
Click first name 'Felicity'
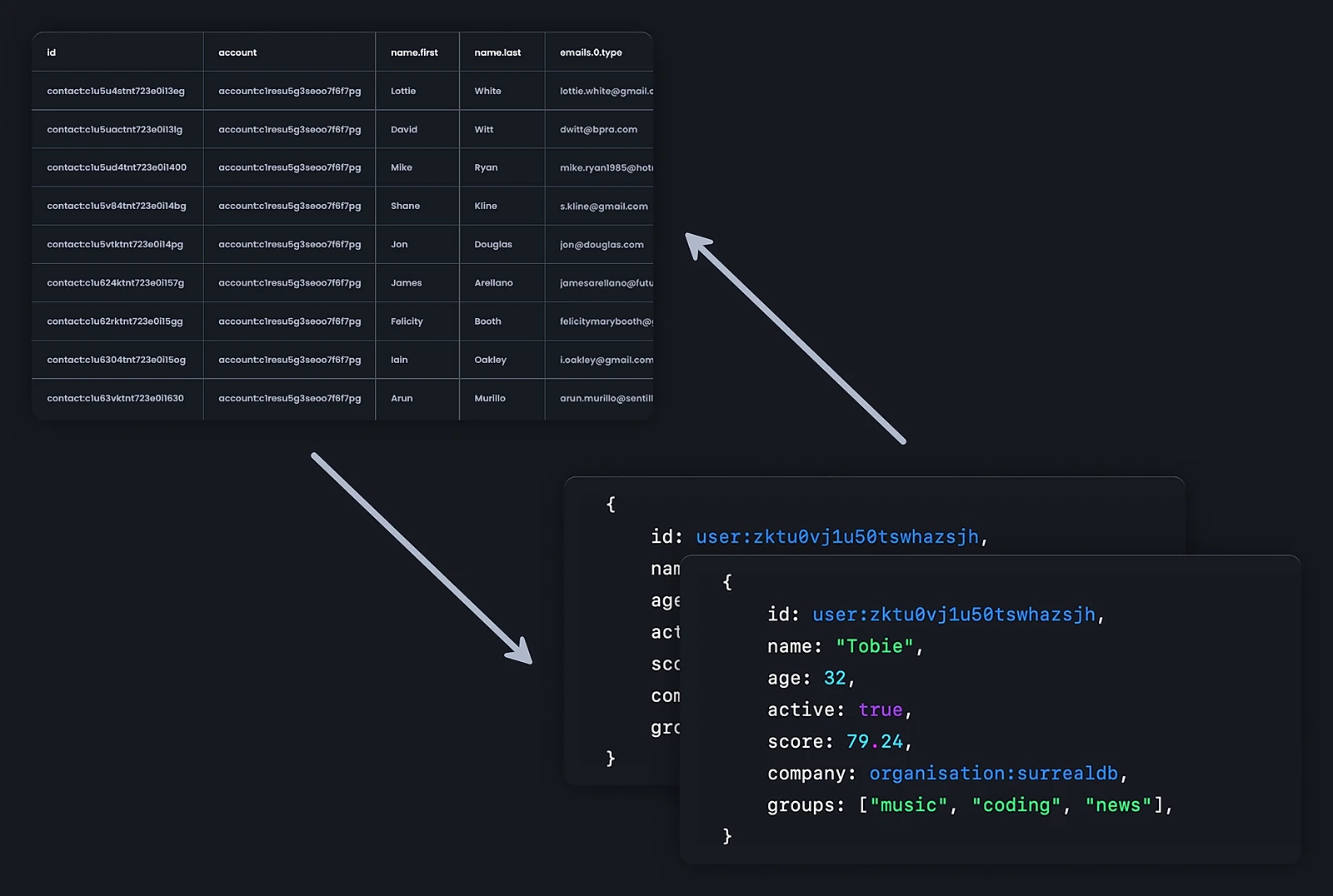coord(407,321)
